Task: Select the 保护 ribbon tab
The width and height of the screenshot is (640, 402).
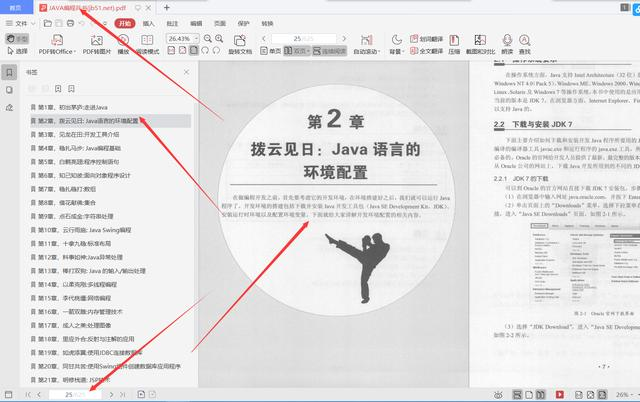Action: click(244, 24)
